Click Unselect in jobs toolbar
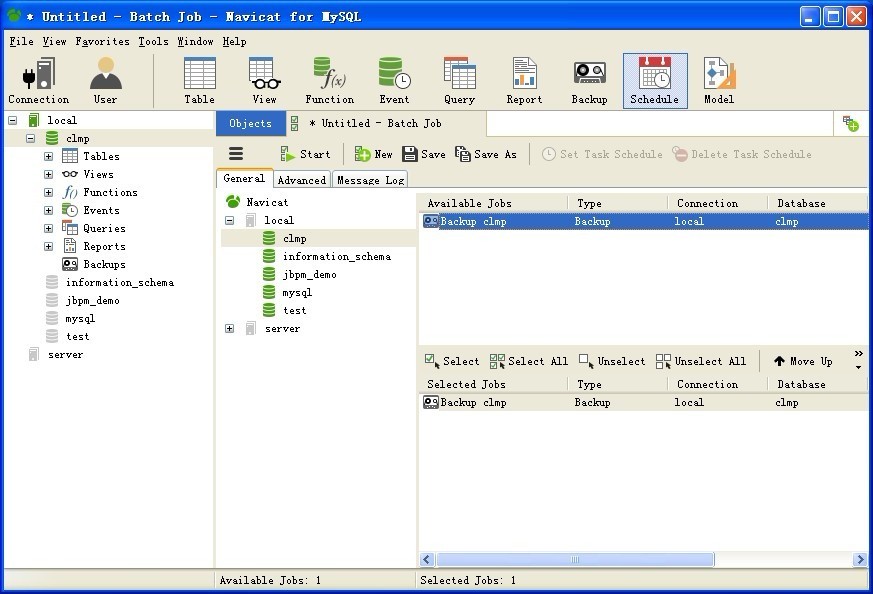873x594 pixels. pos(612,361)
